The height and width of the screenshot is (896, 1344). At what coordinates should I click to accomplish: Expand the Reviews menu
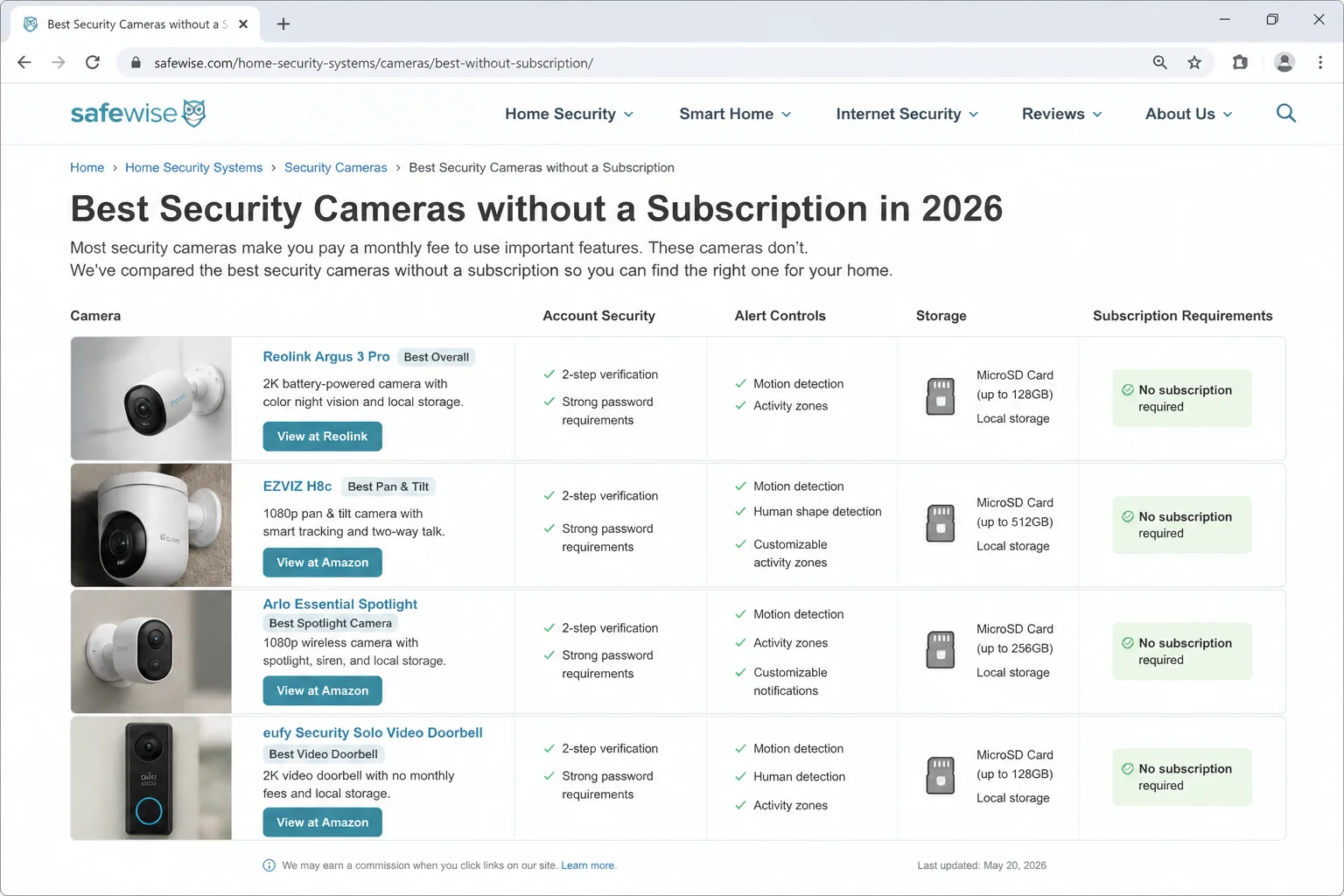click(x=1062, y=114)
